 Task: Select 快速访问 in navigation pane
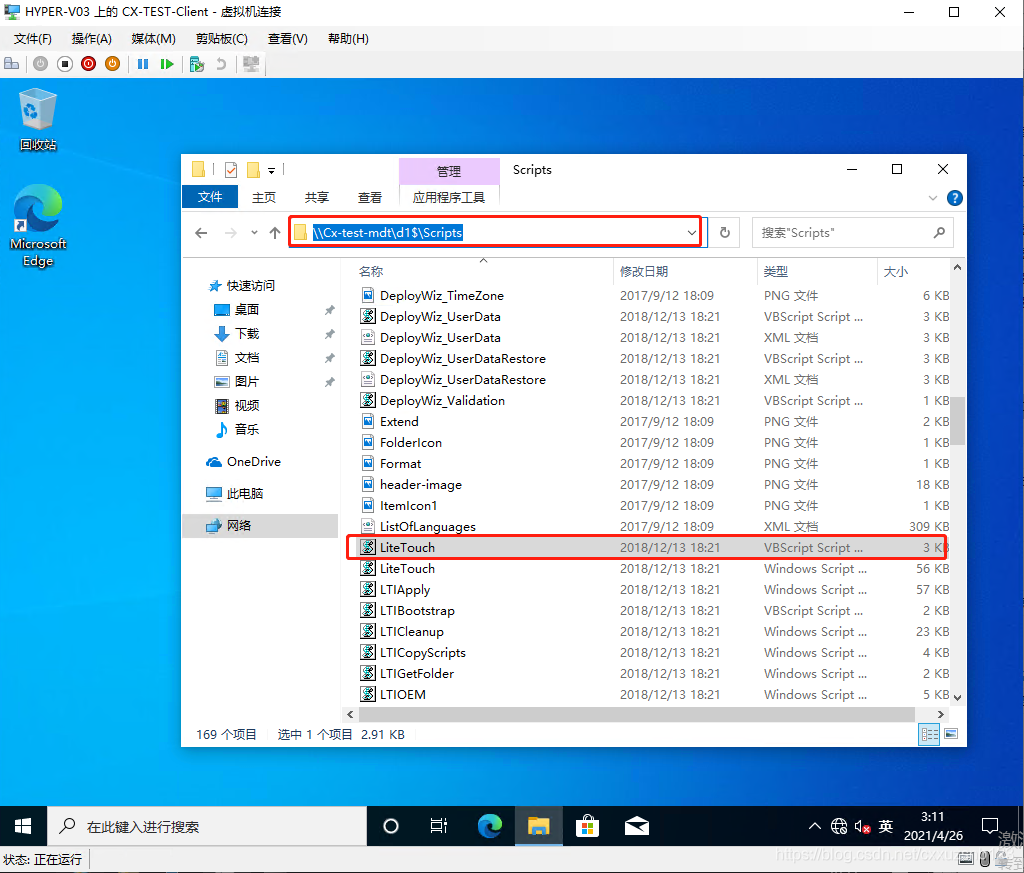[250, 285]
